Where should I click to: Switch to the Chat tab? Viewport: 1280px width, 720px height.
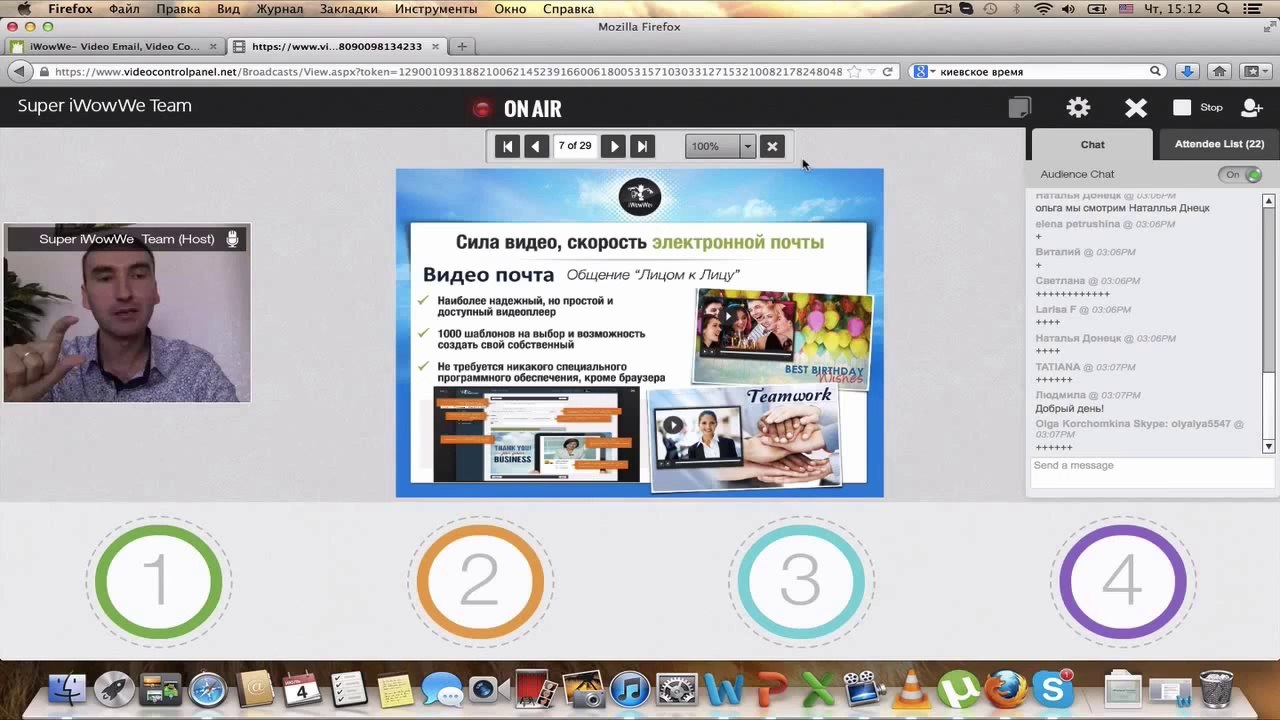coord(1092,144)
